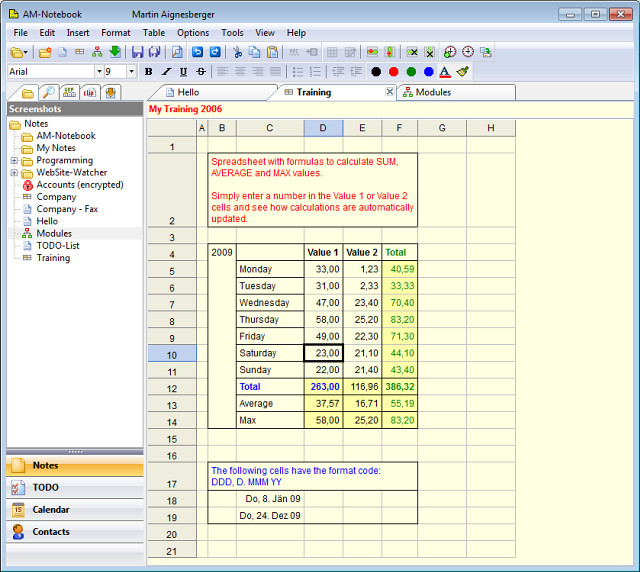This screenshot has width=640, height=572.
Task: Open the Arial font name dropdown
Action: click(x=99, y=72)
